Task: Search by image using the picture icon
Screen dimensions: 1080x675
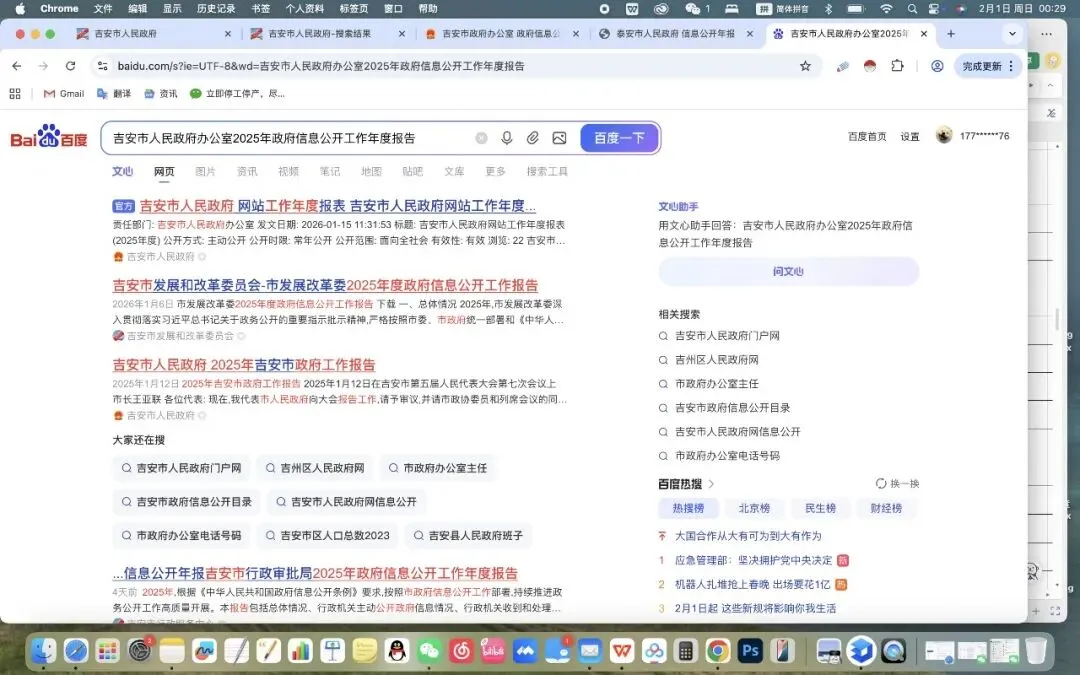Action: click(x=559, y=138)
